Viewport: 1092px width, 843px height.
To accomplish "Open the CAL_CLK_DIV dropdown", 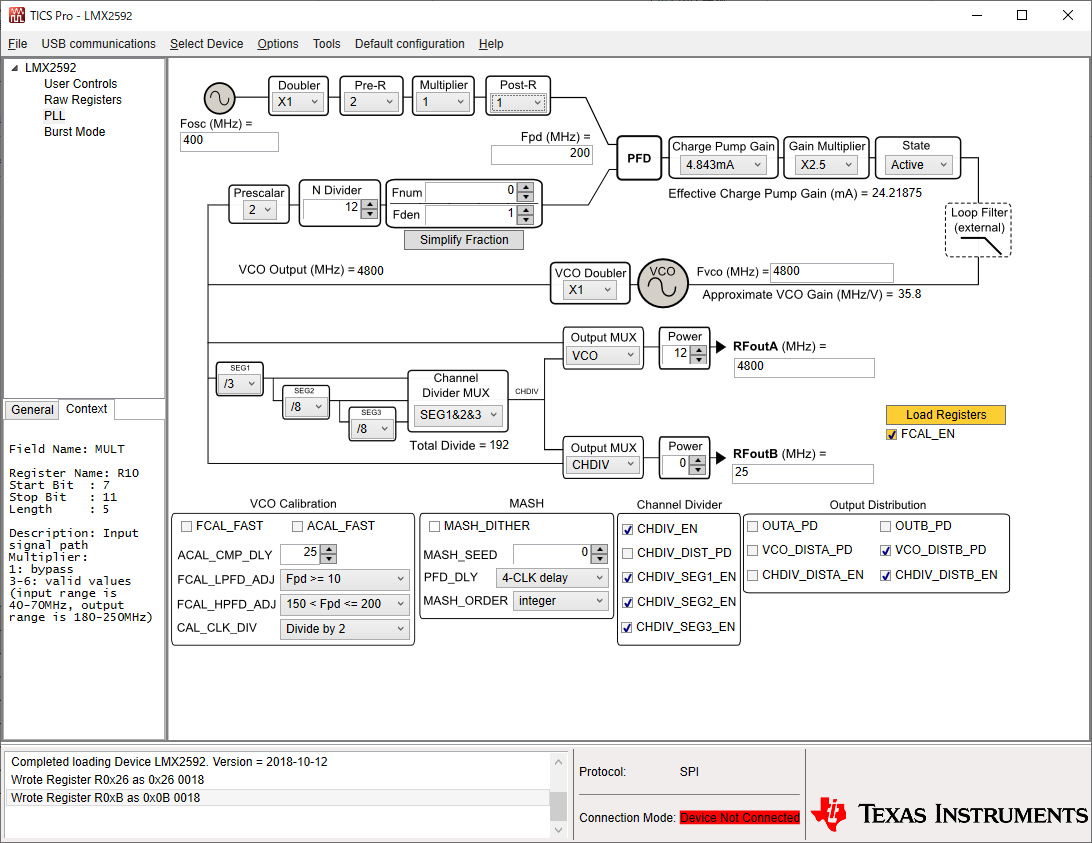I will pos(345,628).
